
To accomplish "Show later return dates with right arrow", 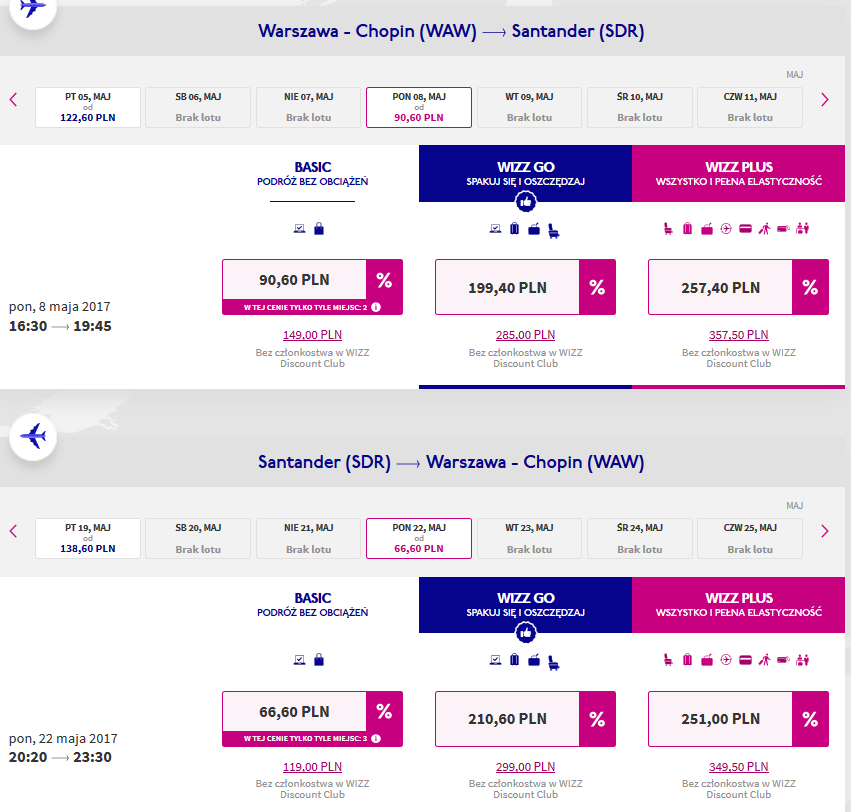I will [824, 531].
